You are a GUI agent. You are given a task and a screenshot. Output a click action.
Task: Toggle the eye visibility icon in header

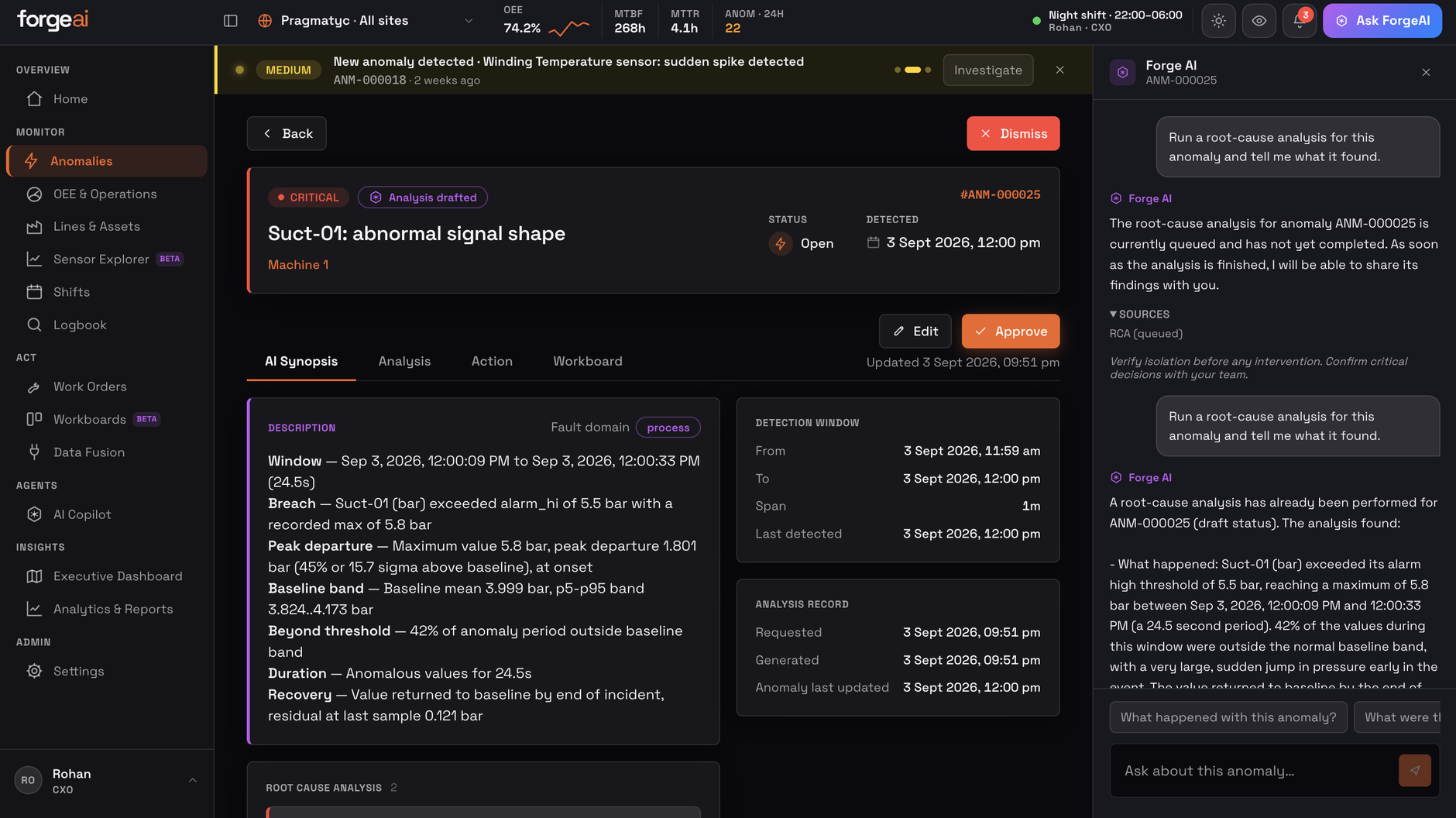coord(1259,21)
